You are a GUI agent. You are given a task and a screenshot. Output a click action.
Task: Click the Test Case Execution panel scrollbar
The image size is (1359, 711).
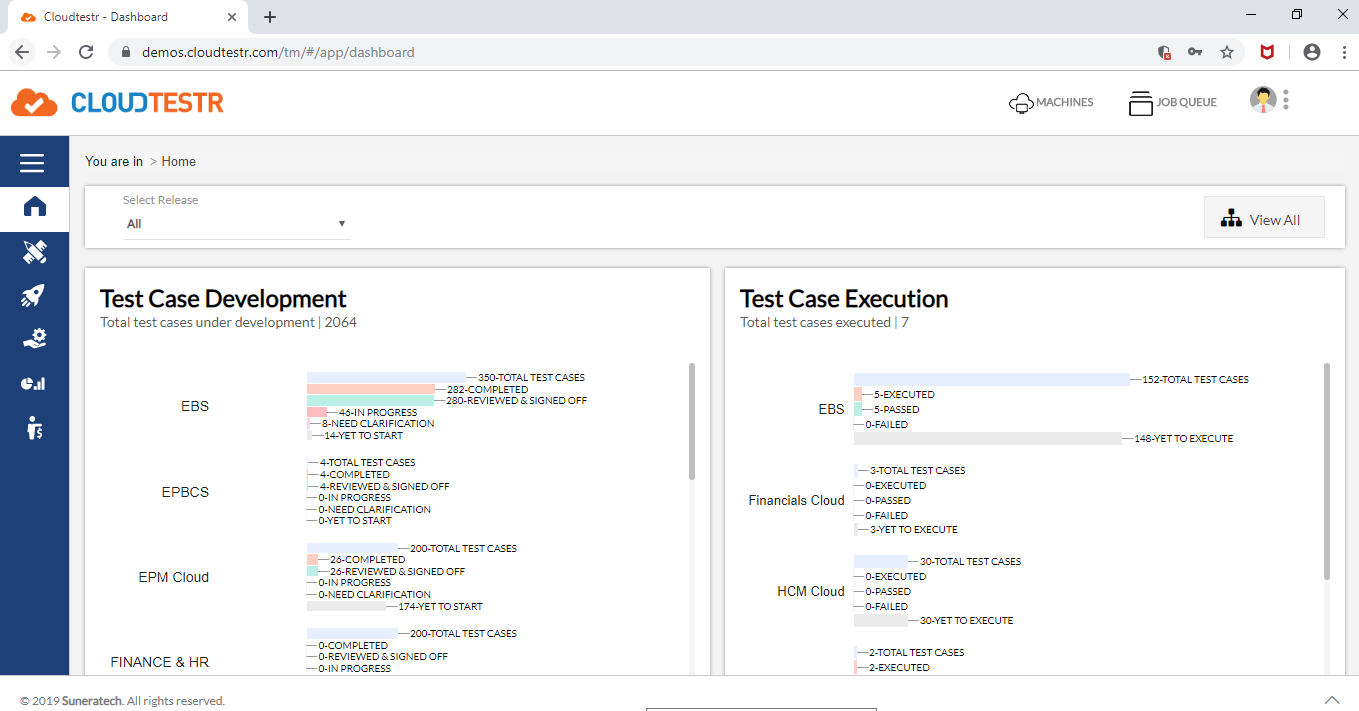(x=1327, y=470)
